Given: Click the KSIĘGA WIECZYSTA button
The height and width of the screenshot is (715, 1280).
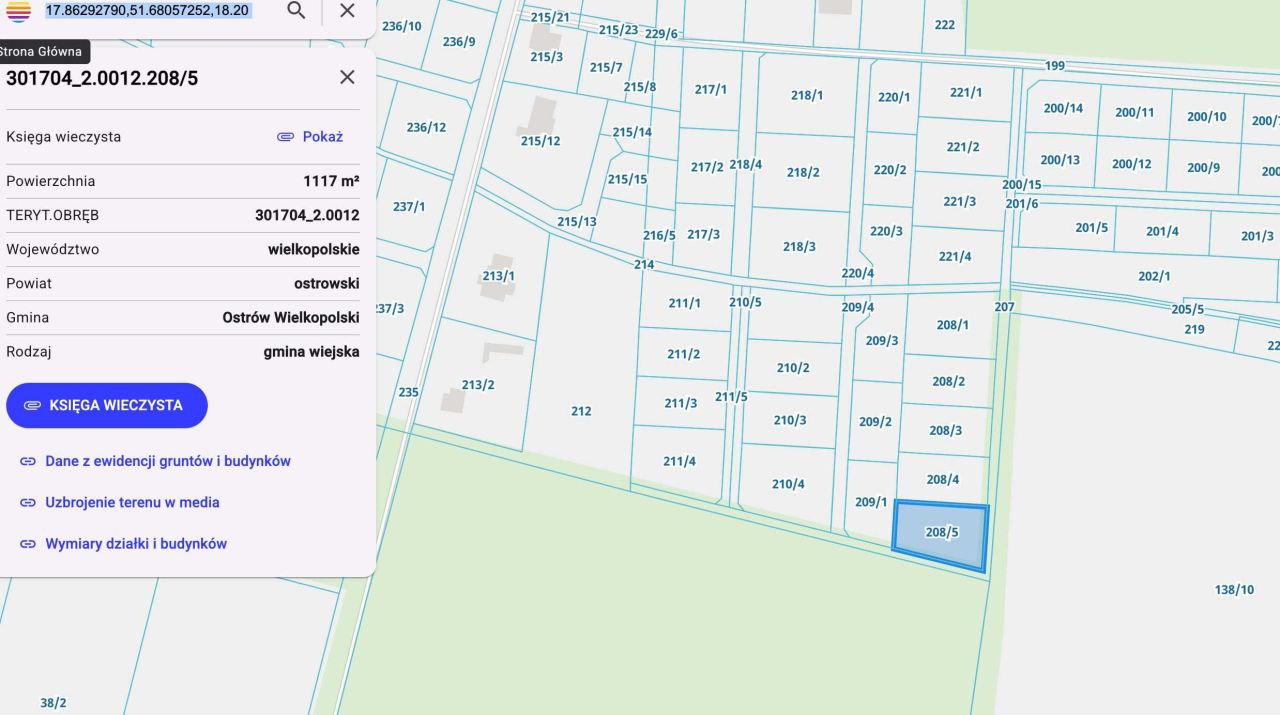Looking at the screenshot, I should tap(107, 405).
